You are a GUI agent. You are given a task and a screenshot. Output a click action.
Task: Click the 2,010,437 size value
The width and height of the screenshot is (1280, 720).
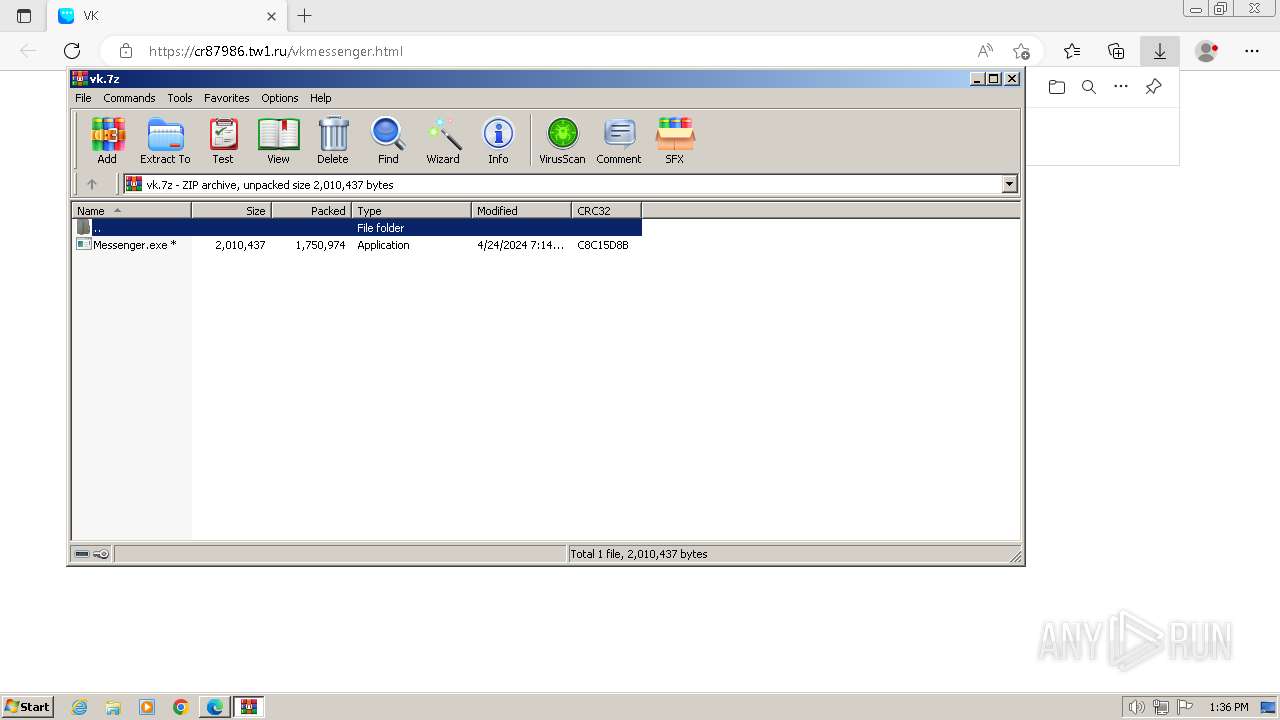point(240,245)
